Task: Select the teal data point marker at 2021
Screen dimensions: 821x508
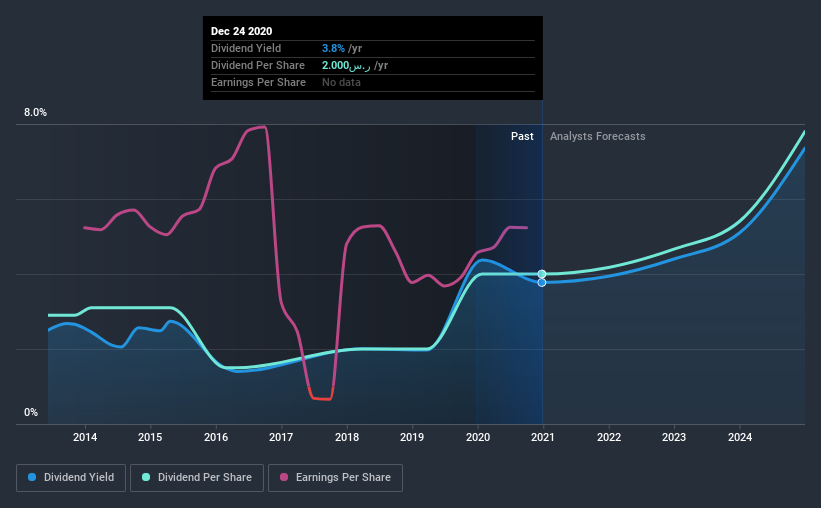Action: pyautogui.click(x=542, y=274)
